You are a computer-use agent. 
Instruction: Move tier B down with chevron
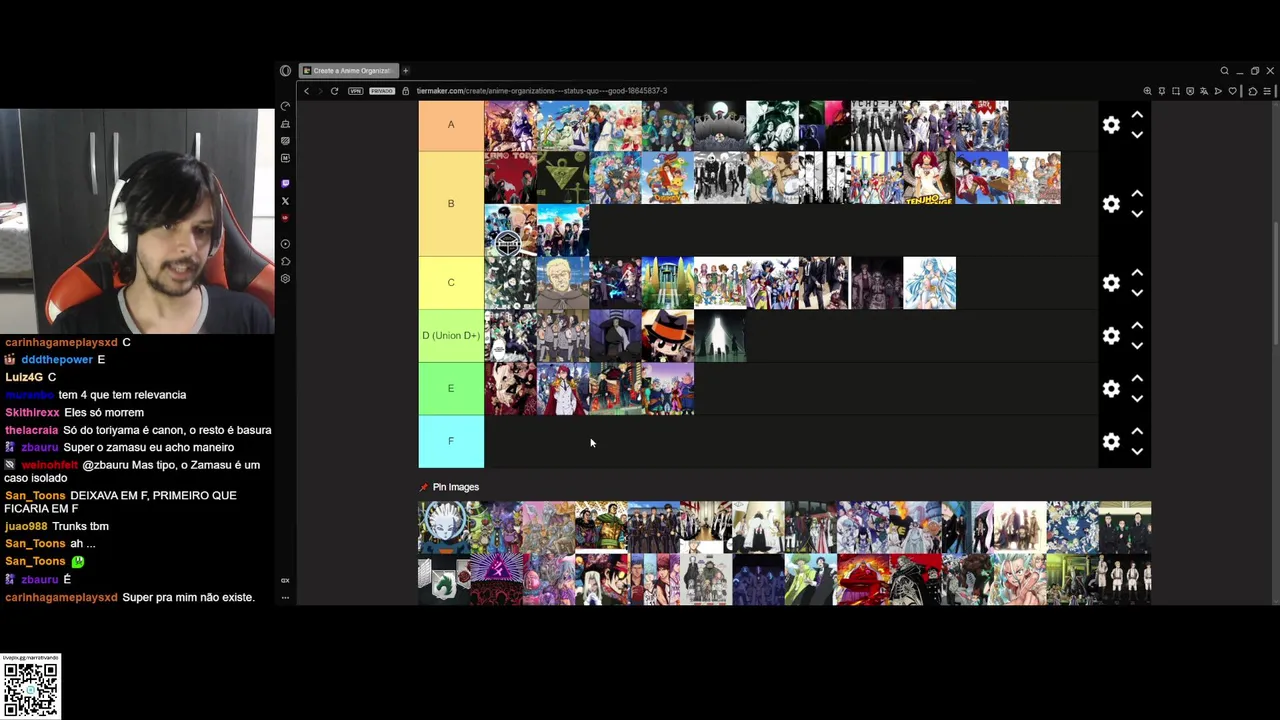click(x=1137, y=214)
